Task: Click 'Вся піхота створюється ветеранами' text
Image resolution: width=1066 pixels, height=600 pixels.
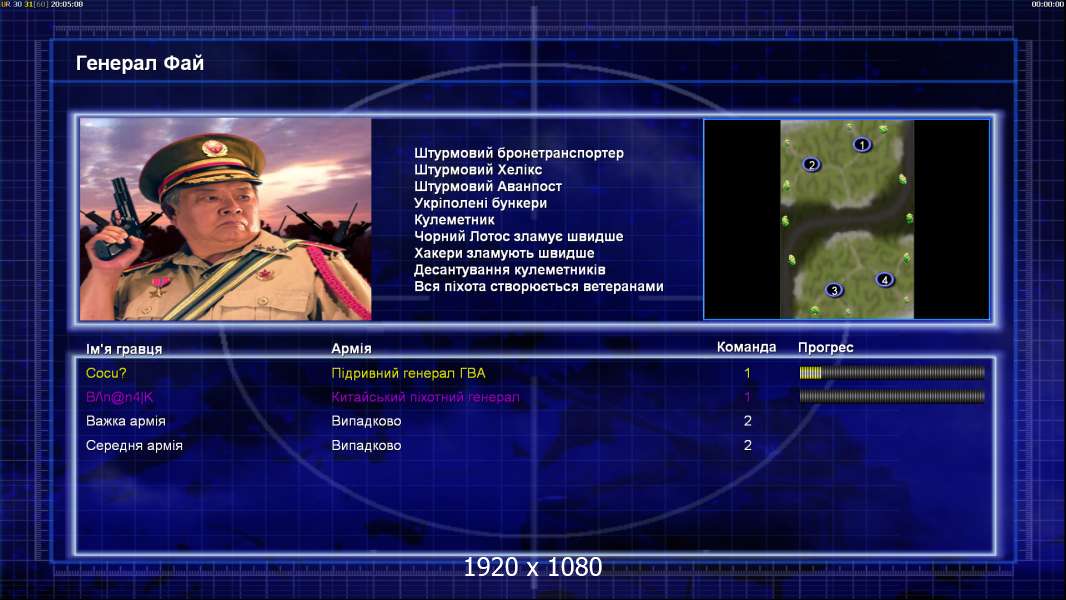Action: (x=538, y=286)
